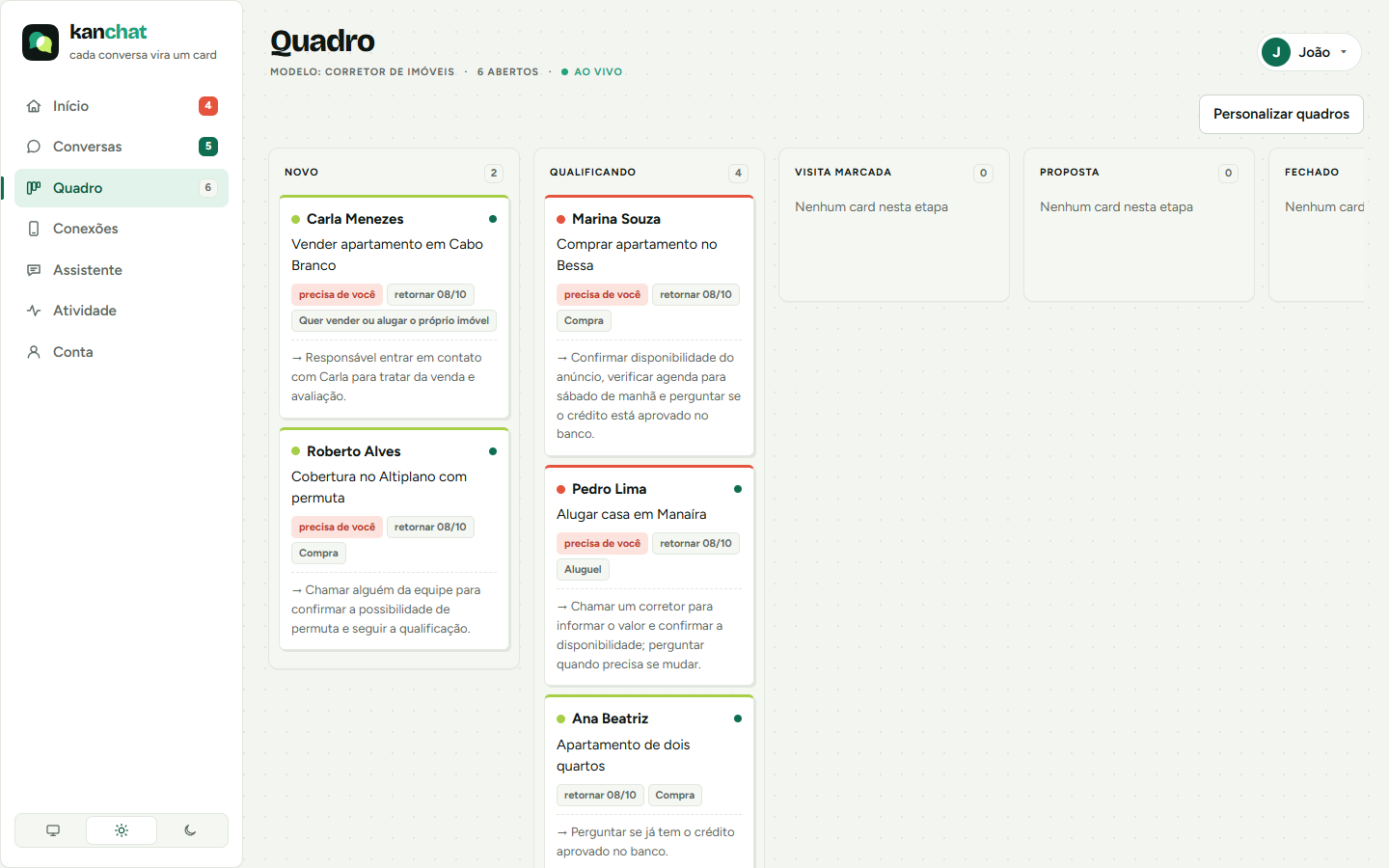
Task: Switch to dark theme with moon icon
Action: point(190,830)
